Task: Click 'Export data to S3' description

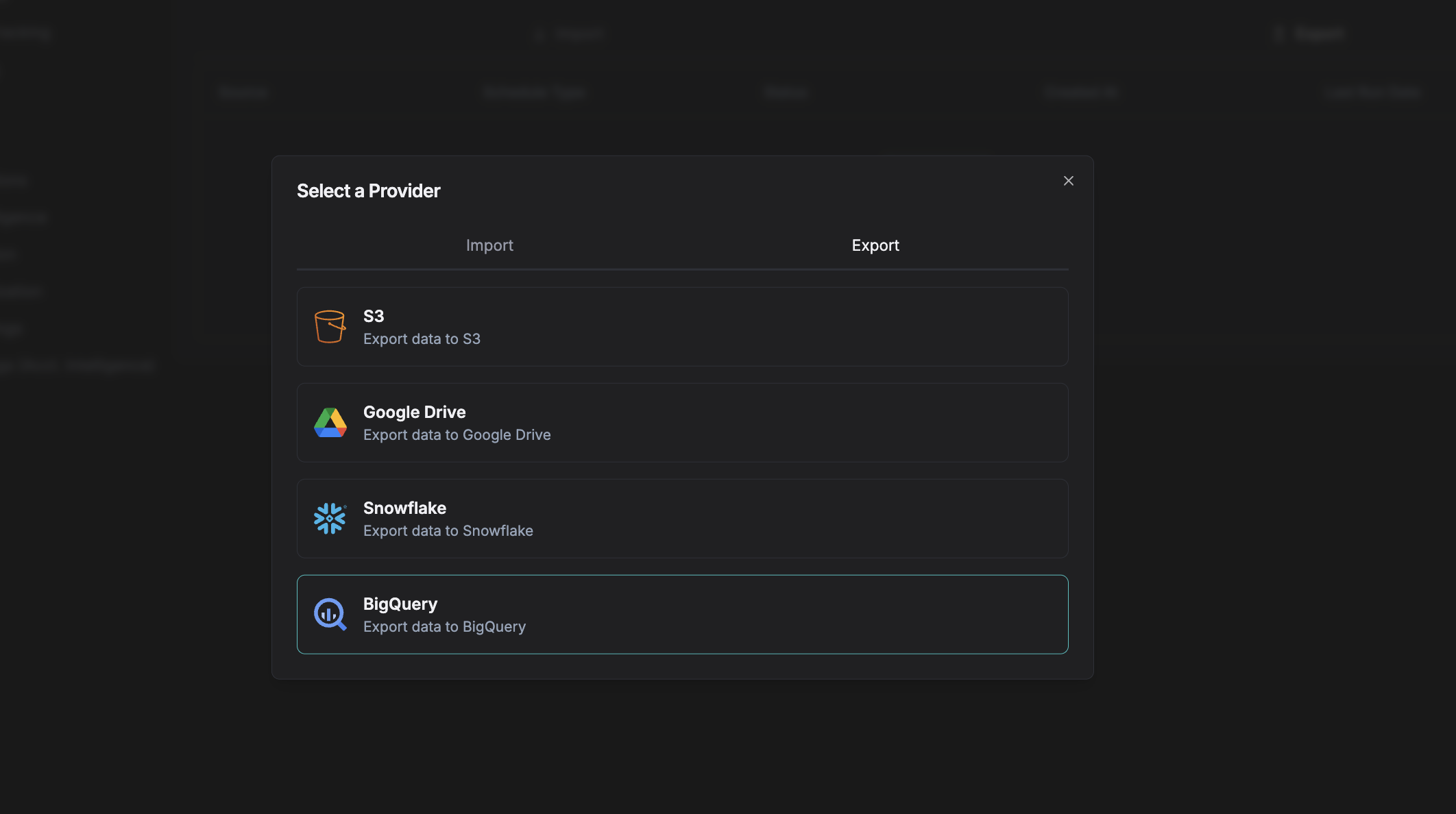Action: pyautogui.click(x=422, y=339)
